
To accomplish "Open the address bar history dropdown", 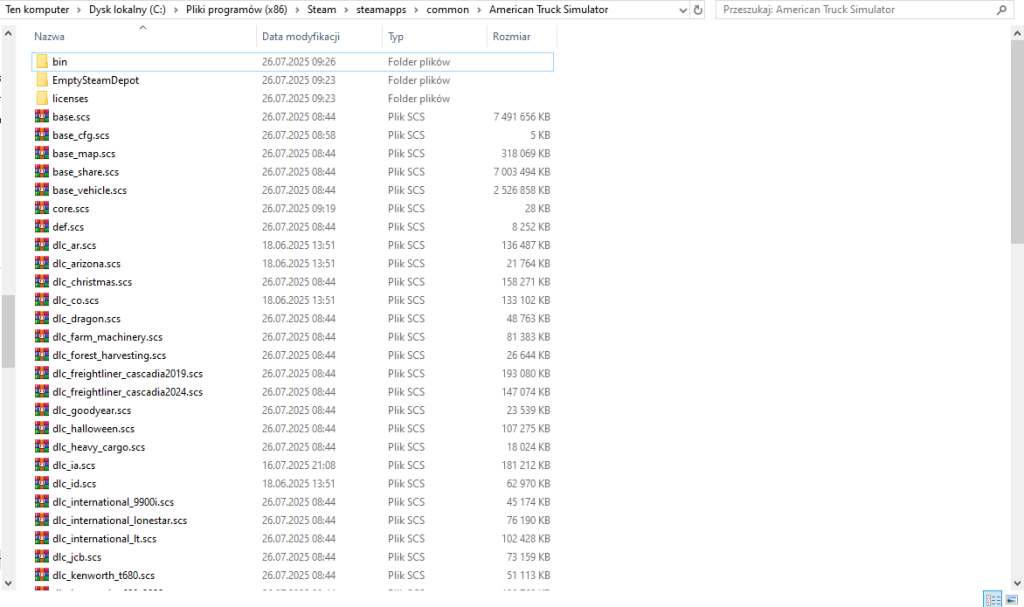I will [682, 10].
